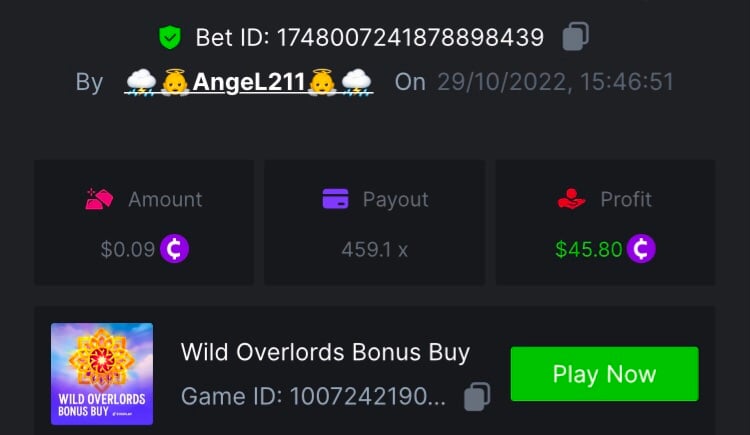Click the $0.09 amount value

click(128, 249)
